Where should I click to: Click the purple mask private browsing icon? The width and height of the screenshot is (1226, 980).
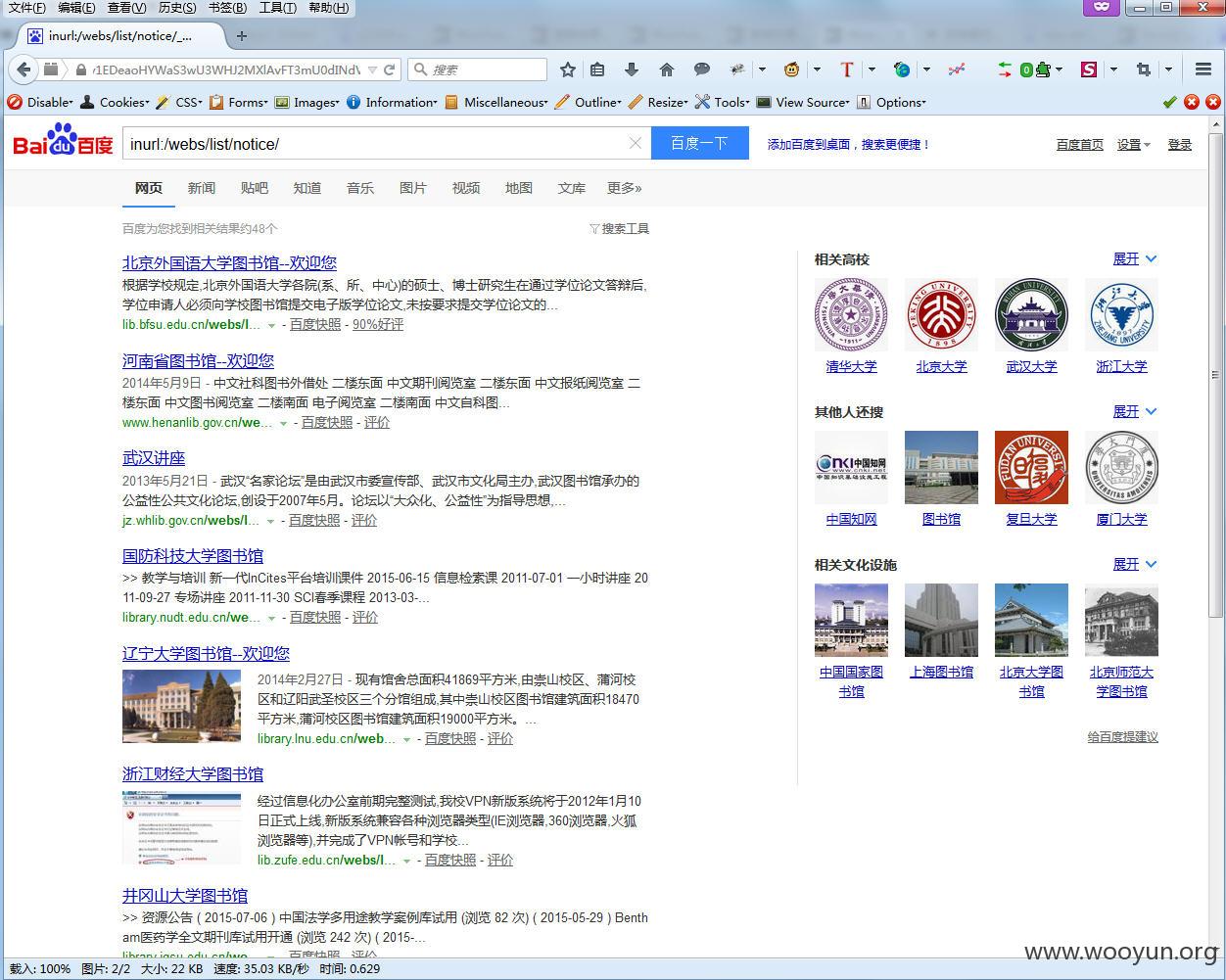tap(1102, 7)
